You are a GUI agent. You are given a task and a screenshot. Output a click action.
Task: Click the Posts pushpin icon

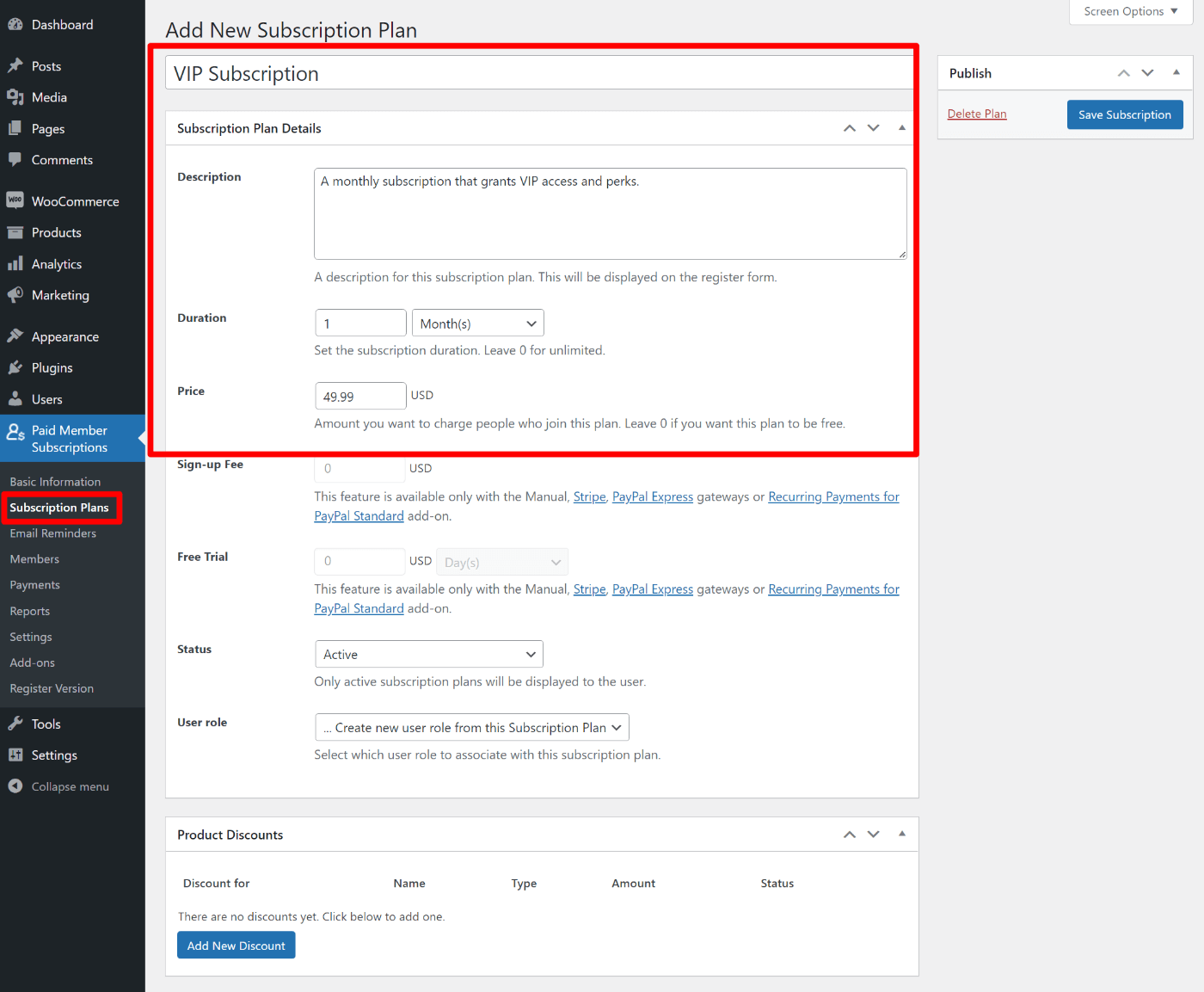click(15, 66)
